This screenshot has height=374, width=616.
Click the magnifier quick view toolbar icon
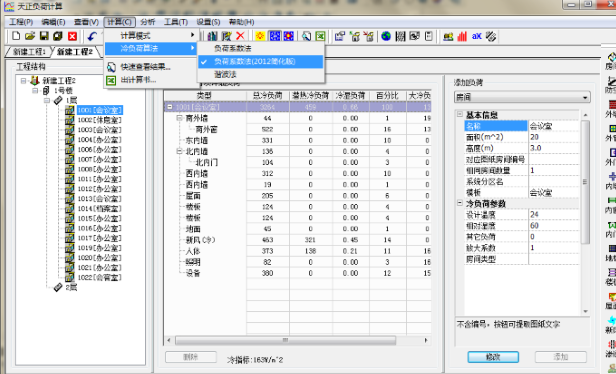click(x=307, y=36)
